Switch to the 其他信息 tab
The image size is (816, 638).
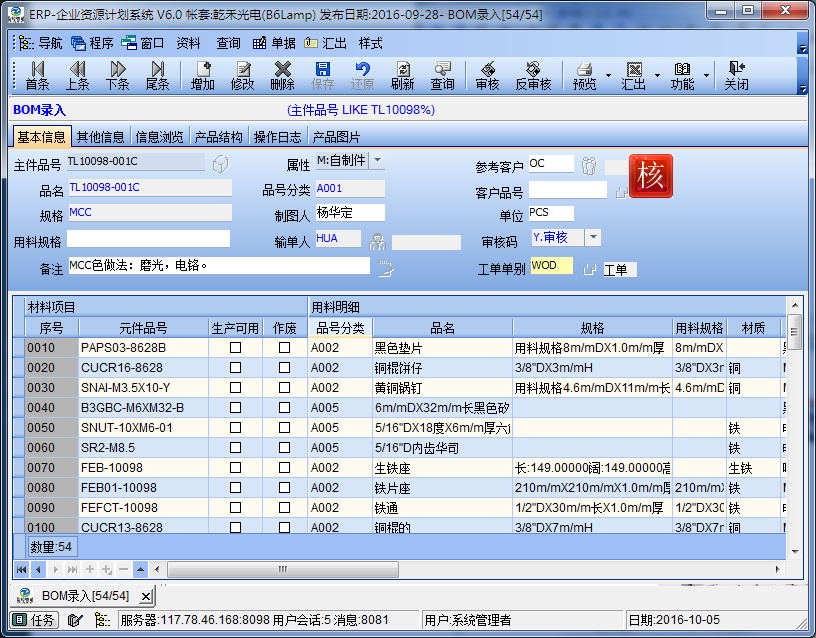[100, 137]
